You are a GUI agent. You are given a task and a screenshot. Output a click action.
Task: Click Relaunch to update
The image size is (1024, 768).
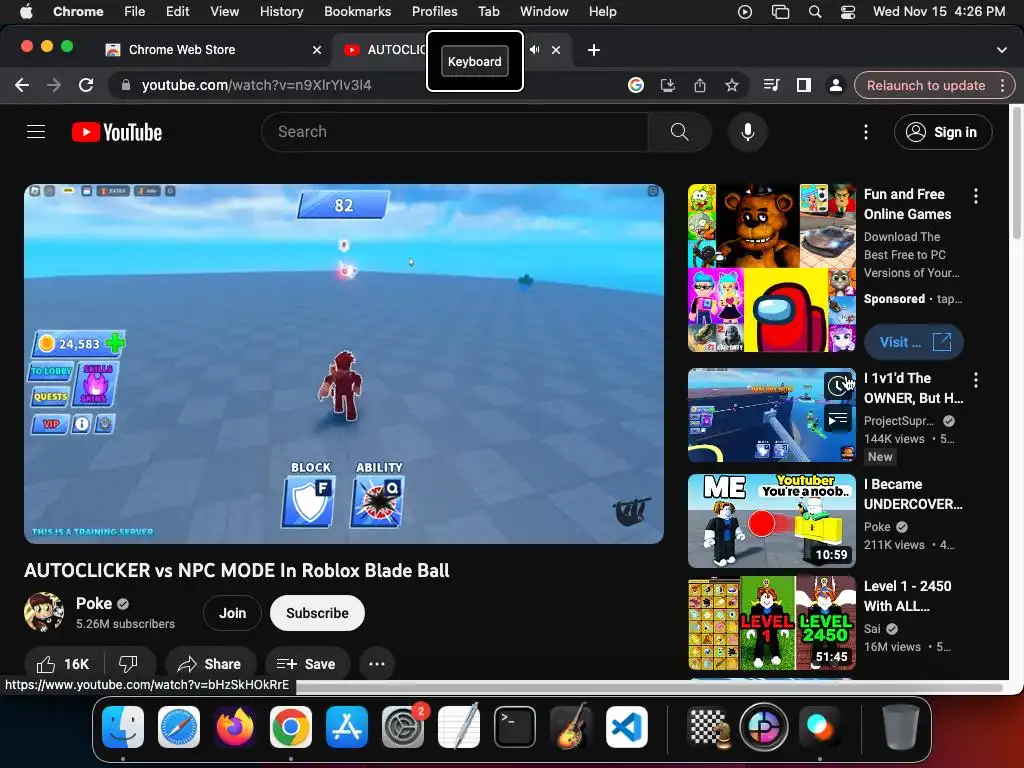[x=926, y=86]
